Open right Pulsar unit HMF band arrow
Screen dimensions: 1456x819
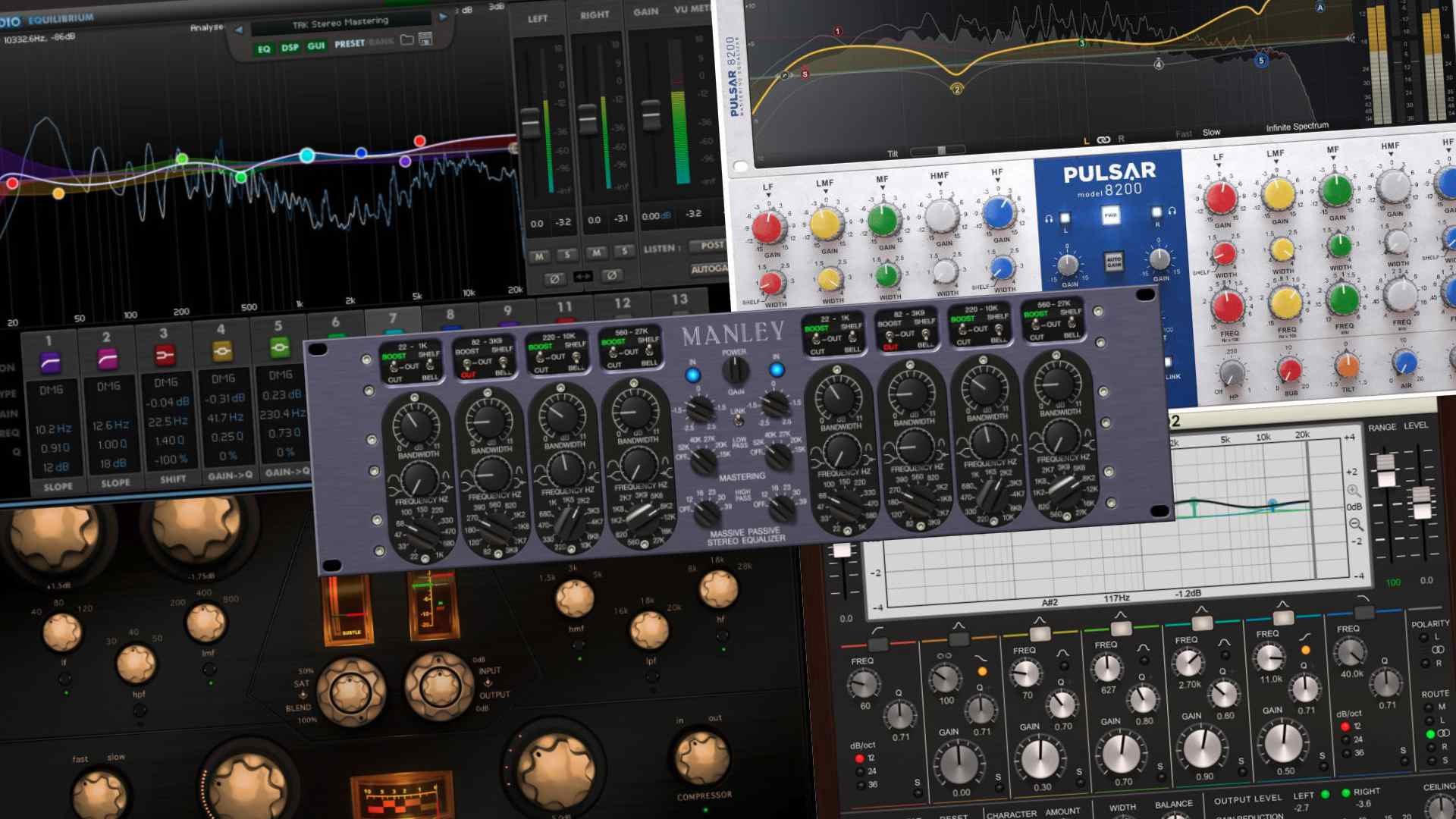1391,155
